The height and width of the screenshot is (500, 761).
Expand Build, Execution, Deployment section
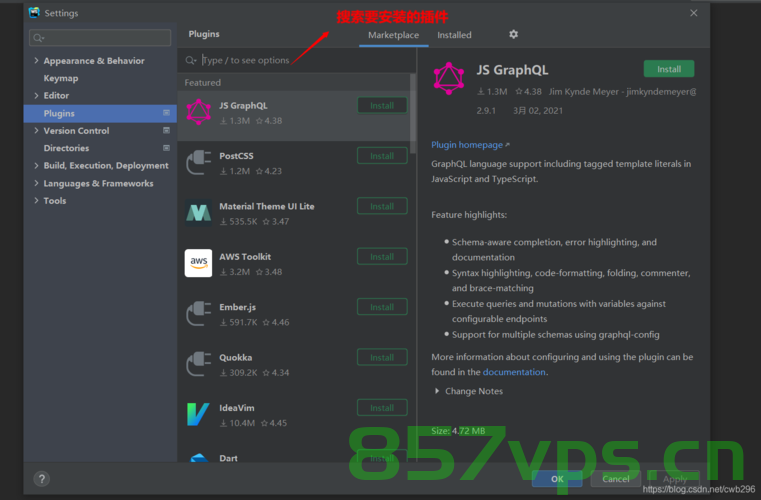(x=36, y=166)
